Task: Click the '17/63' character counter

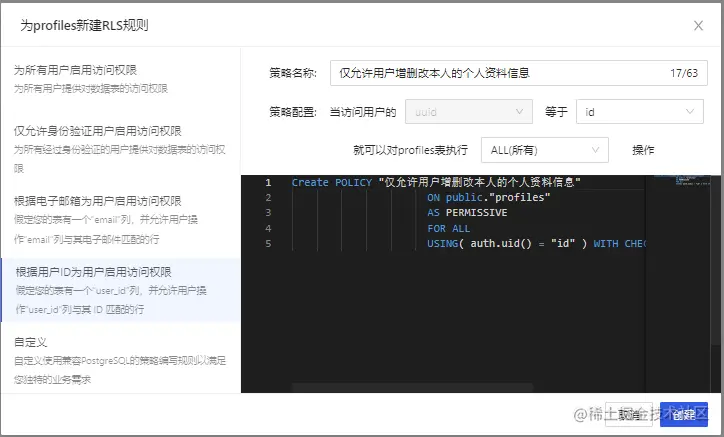Action: [x=684, y=73]
